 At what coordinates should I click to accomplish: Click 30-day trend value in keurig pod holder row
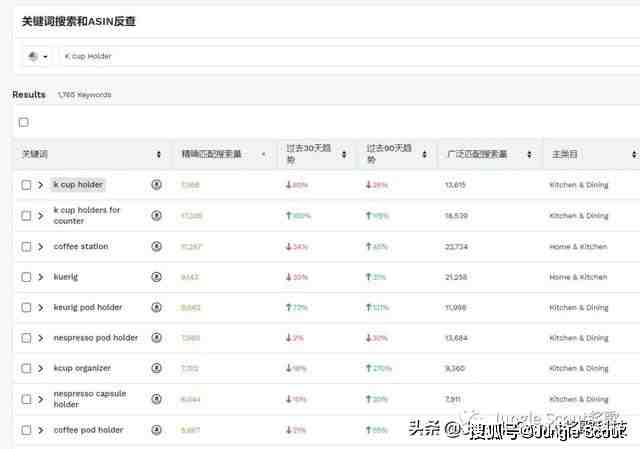point(297,307)
